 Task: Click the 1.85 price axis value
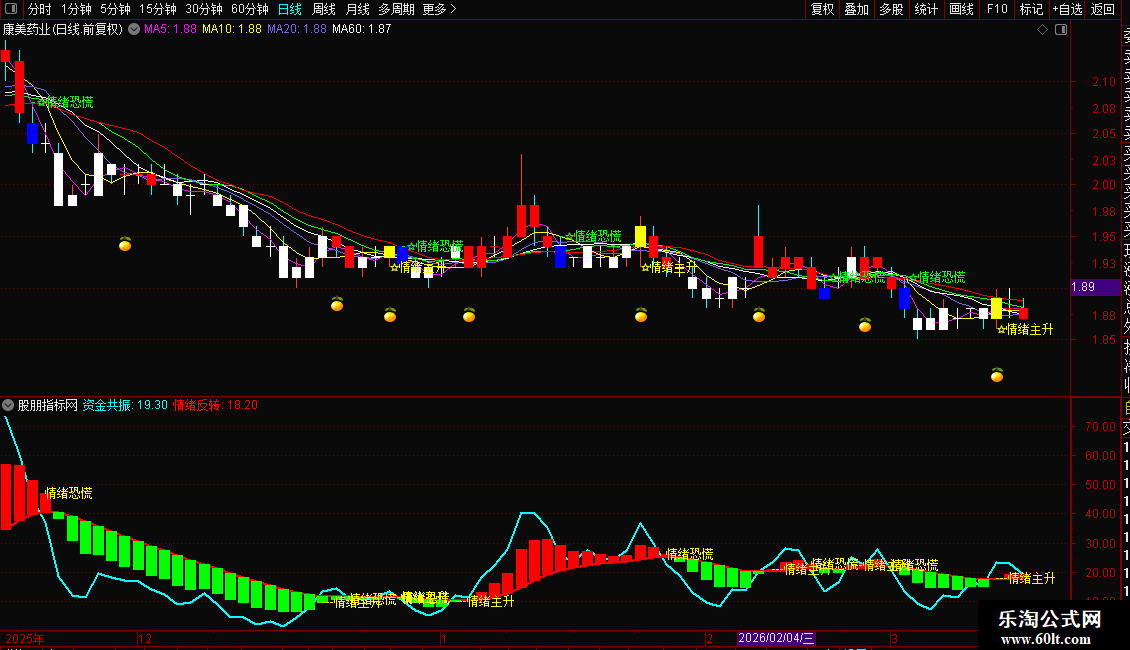tap(1104, 340)
